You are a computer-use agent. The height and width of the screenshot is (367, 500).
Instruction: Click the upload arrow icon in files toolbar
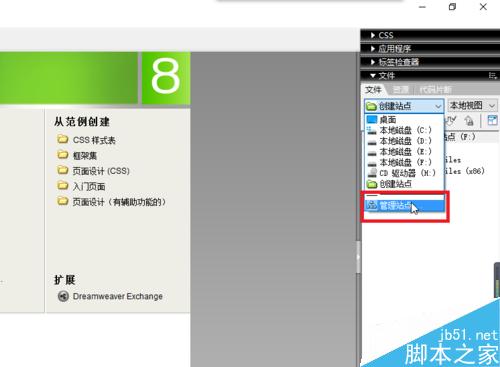coord(469,120)
